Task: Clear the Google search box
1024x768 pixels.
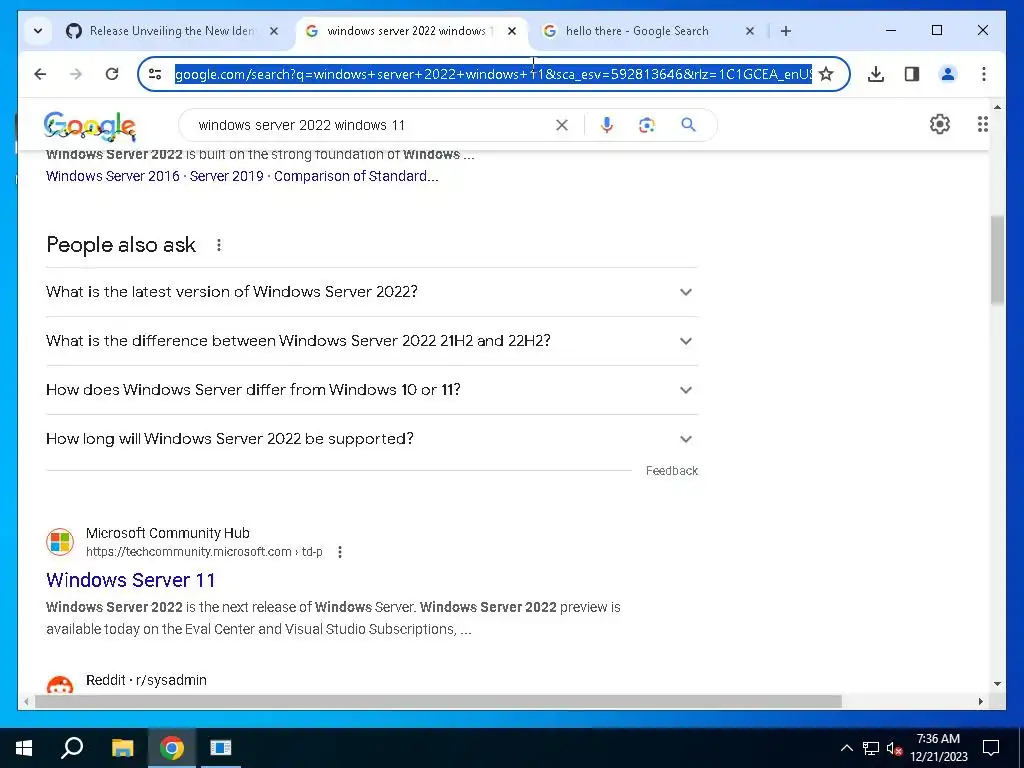Action: [562, 125]
